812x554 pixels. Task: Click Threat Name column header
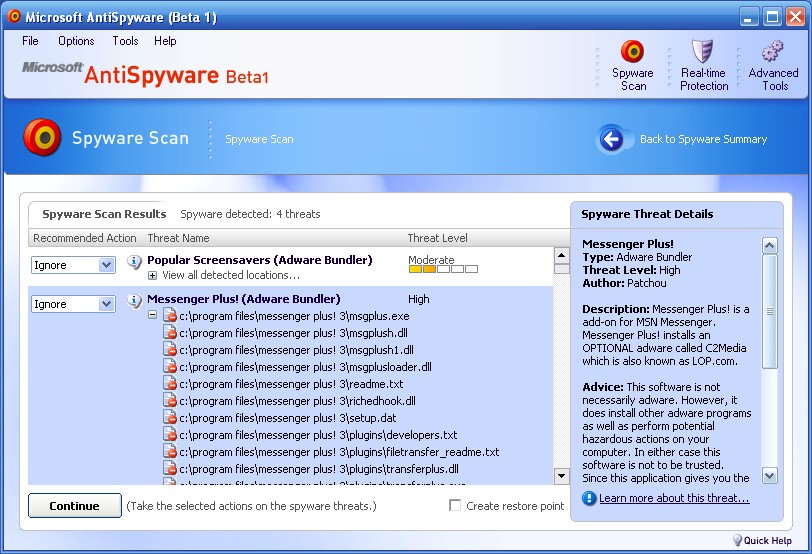178,238
